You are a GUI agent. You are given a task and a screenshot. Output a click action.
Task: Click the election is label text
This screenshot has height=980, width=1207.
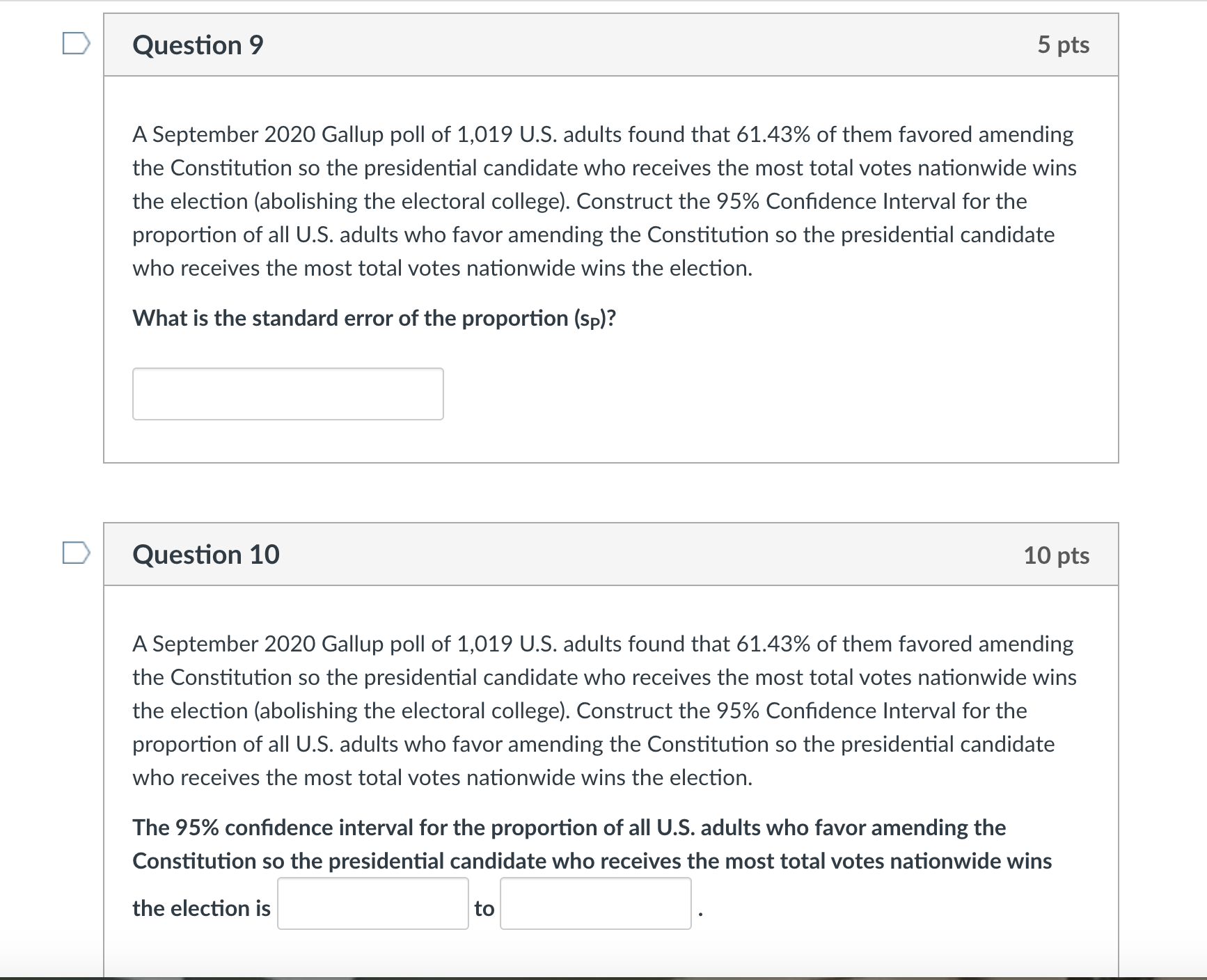pyautogui.click(x=200, y=908)
